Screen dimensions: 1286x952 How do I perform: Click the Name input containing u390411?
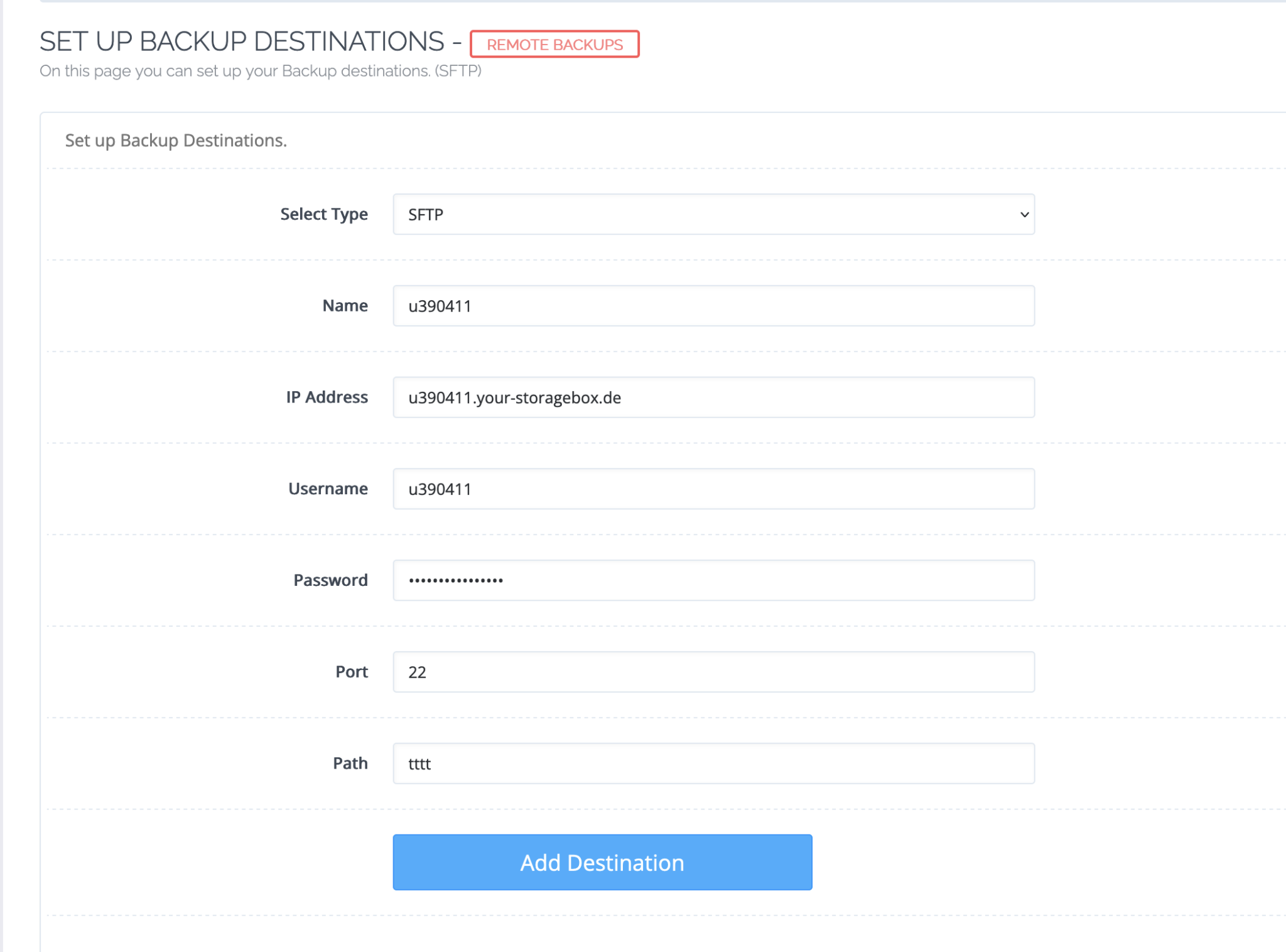[x=713, y=306]
